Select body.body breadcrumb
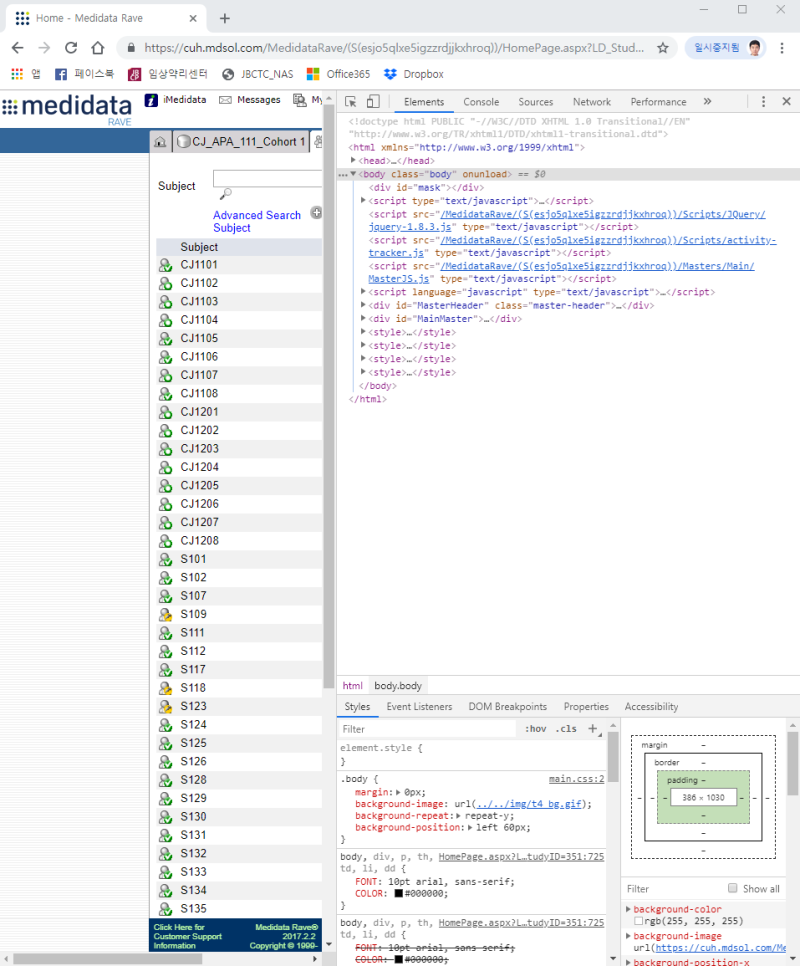The width and height of the screenshot is (800, 966). (398, 686)
